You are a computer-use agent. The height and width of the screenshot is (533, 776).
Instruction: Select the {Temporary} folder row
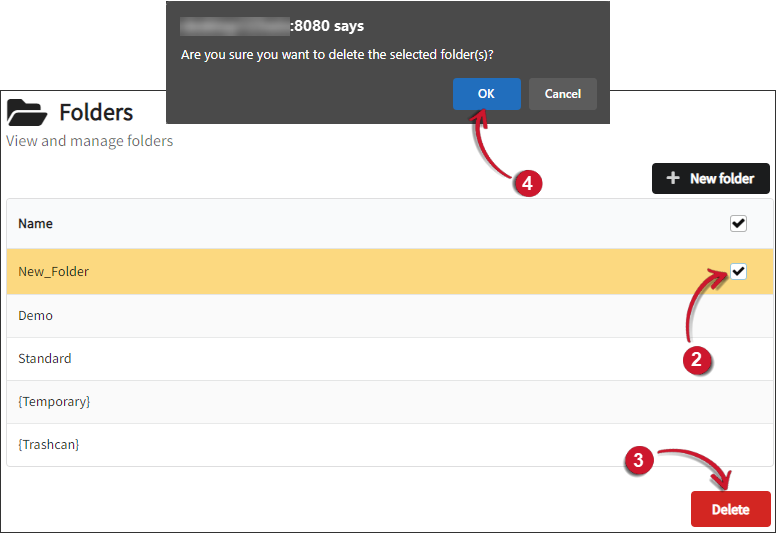click(x=390, y=402)
